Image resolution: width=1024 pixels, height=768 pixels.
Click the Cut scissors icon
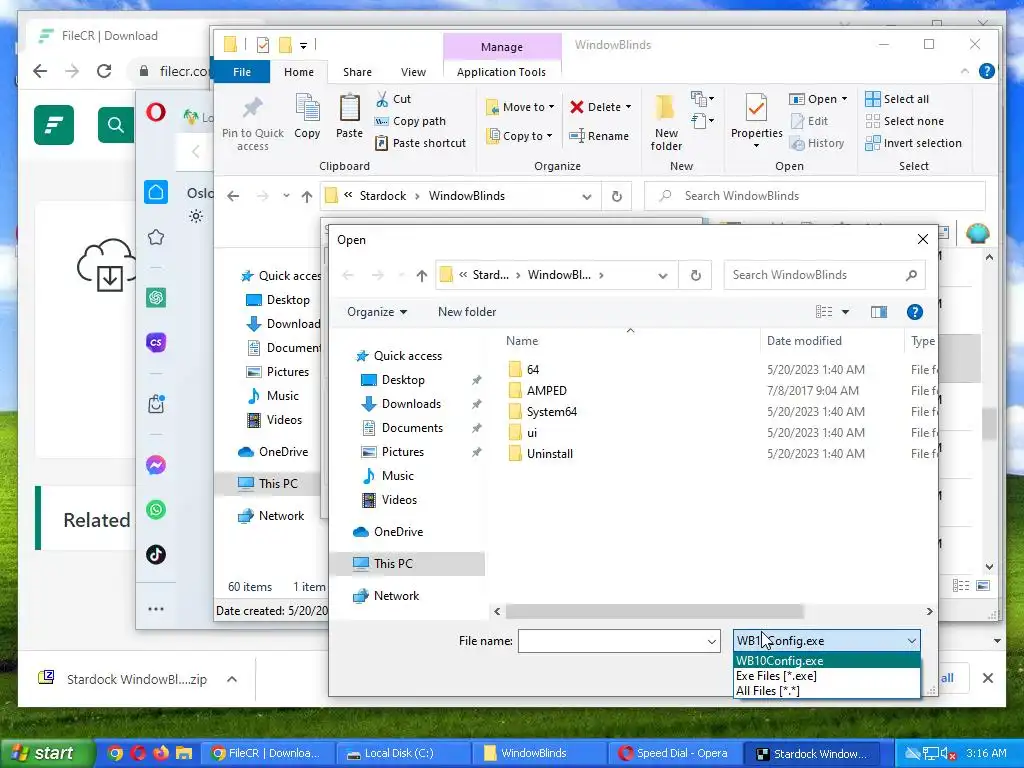[382, 99]
